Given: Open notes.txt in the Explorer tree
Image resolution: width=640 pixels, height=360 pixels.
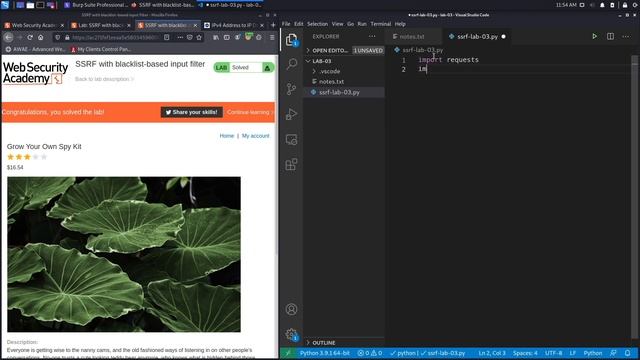Looking at the screenshot, I should (344, 82).
